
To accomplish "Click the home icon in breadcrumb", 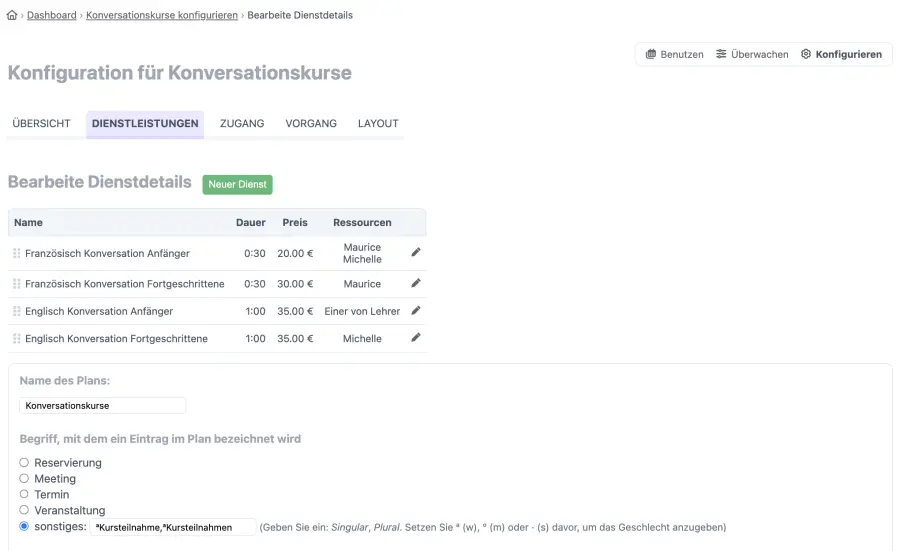I will [11, 15].
